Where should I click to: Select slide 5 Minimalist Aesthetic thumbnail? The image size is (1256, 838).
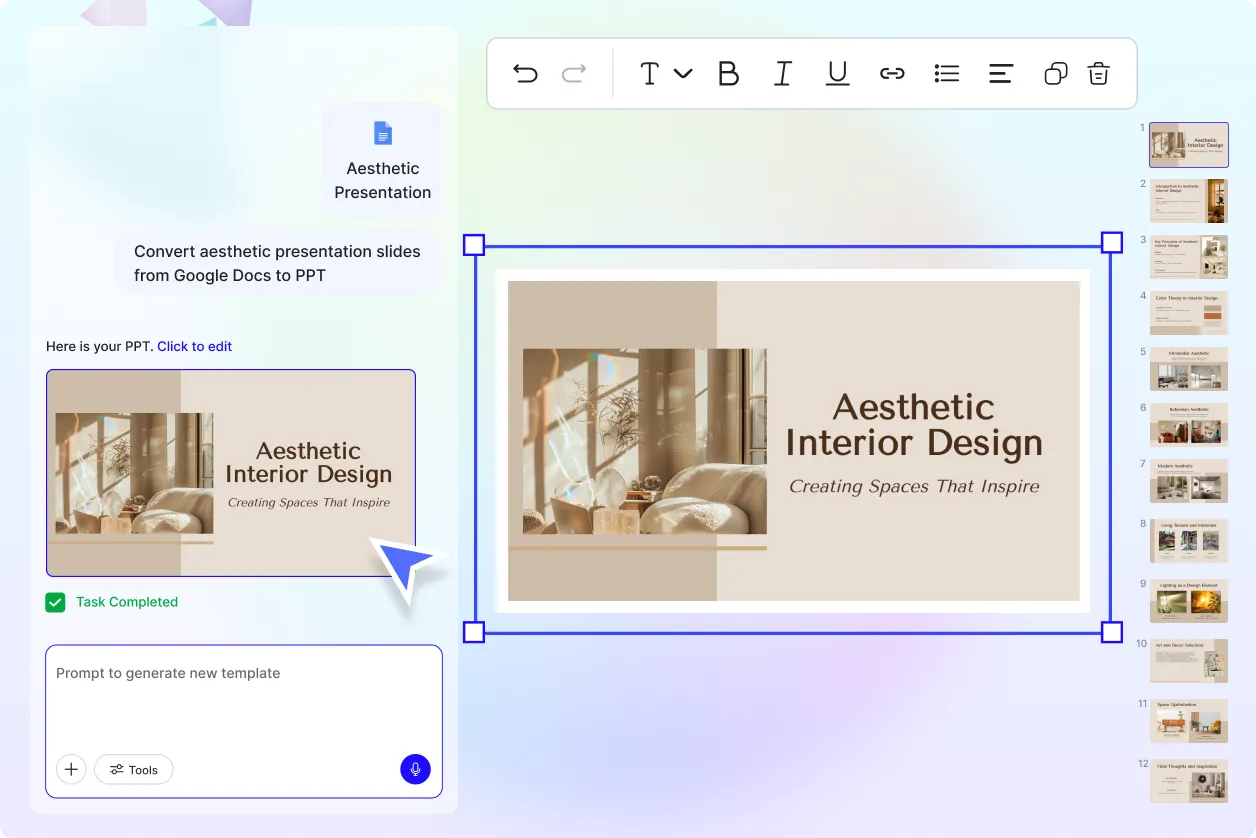coord(1189,369)
